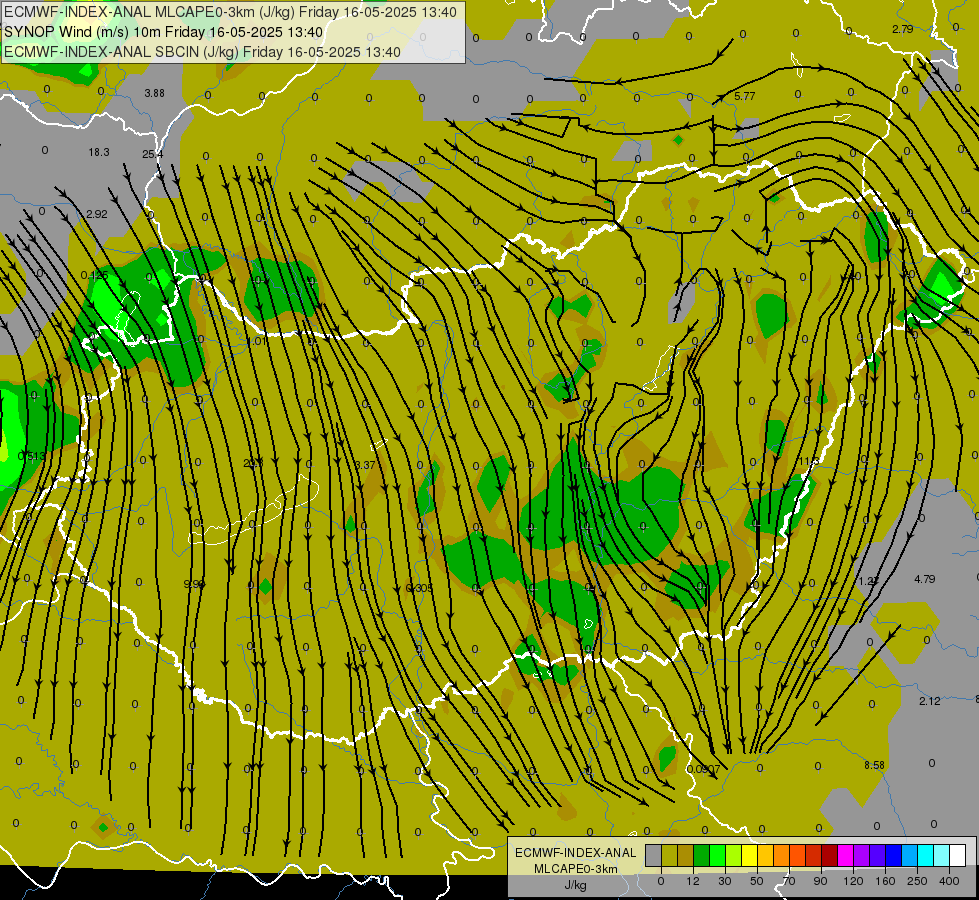Image resolution: width=979 pixels, height=900 pixels.
Task: Click the legend tick value 90
Action: 820,881
